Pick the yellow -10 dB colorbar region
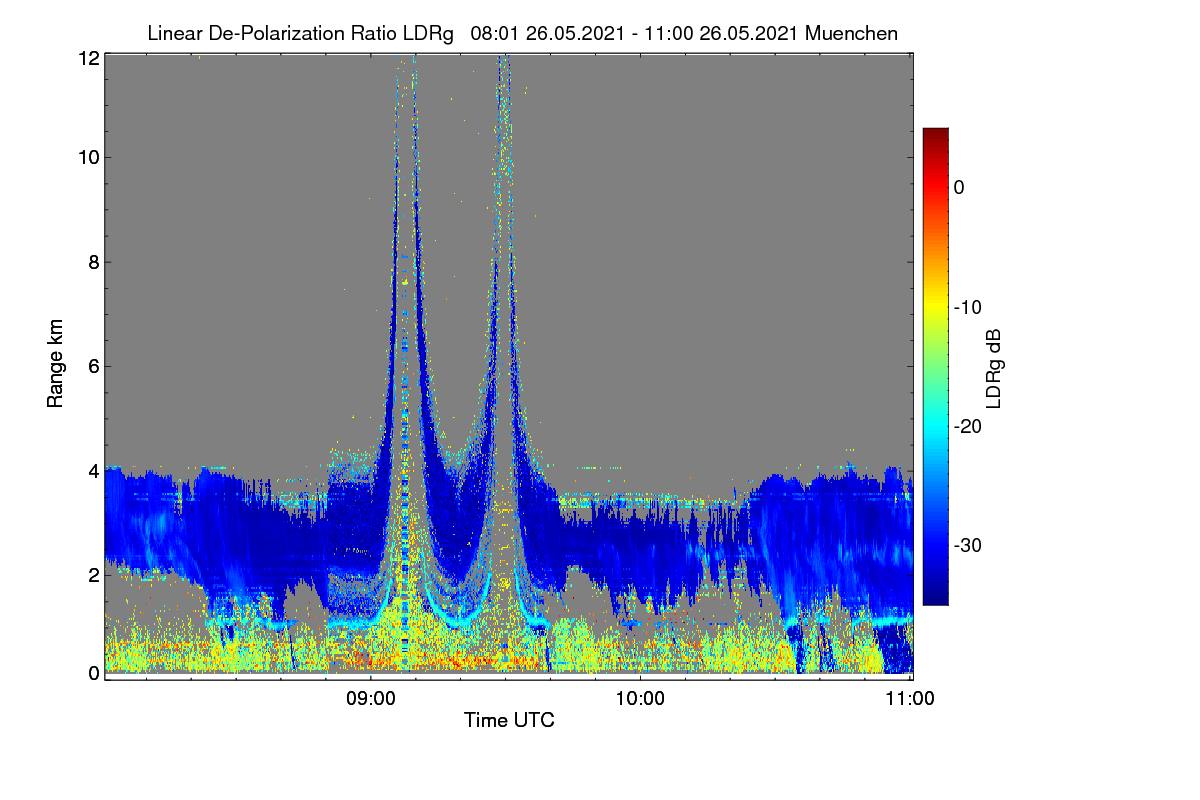This screenshot has width=1200, height=800. [x=935, y=307]
